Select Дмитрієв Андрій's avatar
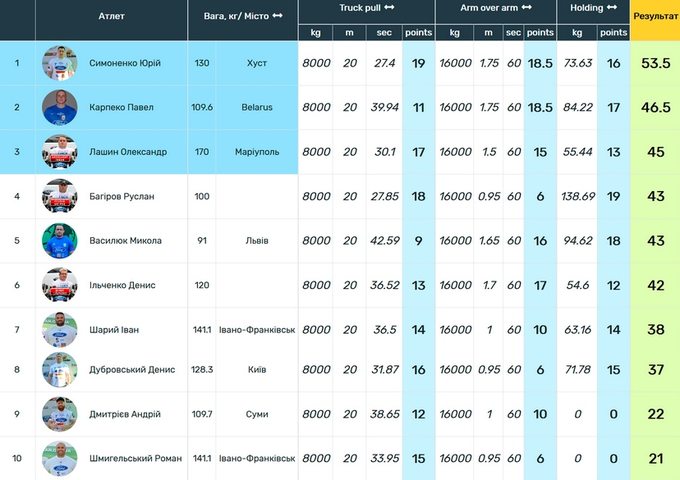 pos(59,414)
